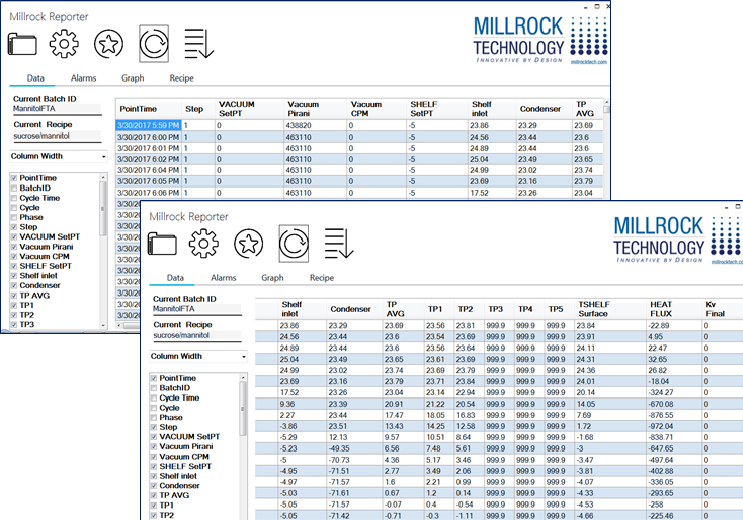743x520 pixels.
Task: Open Recipe tab in front window
Action: coord(322,278)
